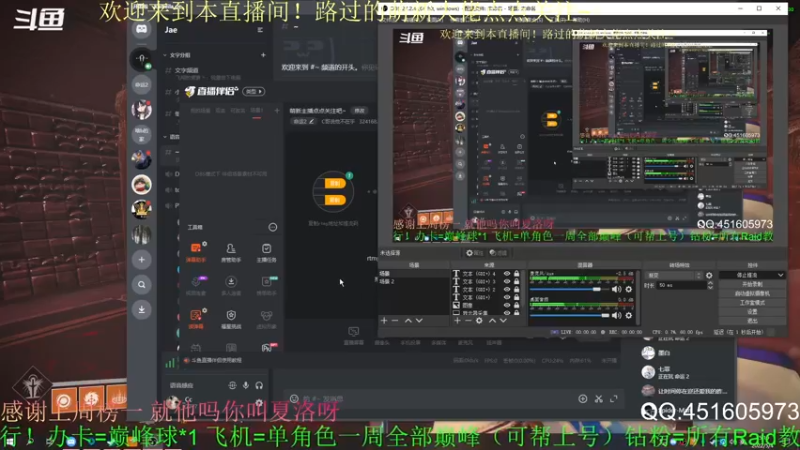Screen dimensions: 800x450
Task: Toggle visibility eye of source 文本 (GDI+) 3
Action: coord(507,281)
